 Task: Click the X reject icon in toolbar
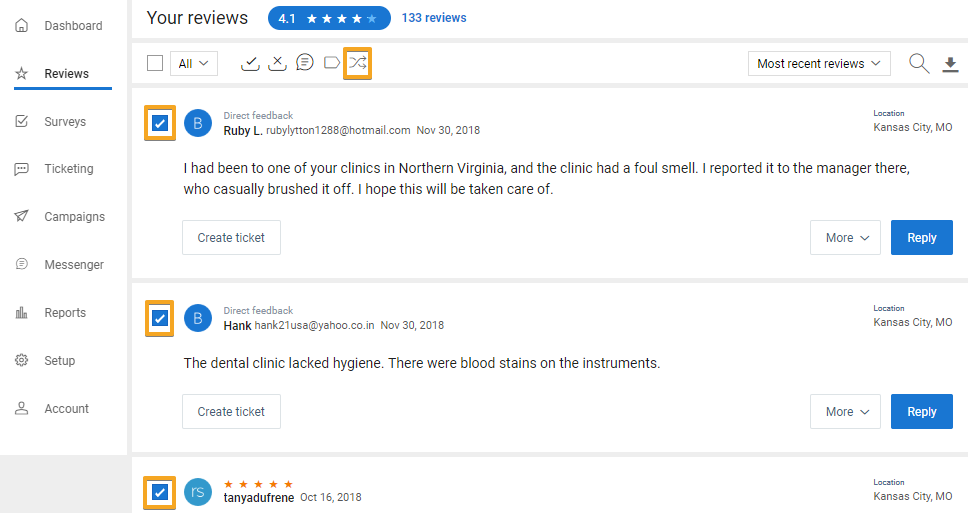coord(278,63)
